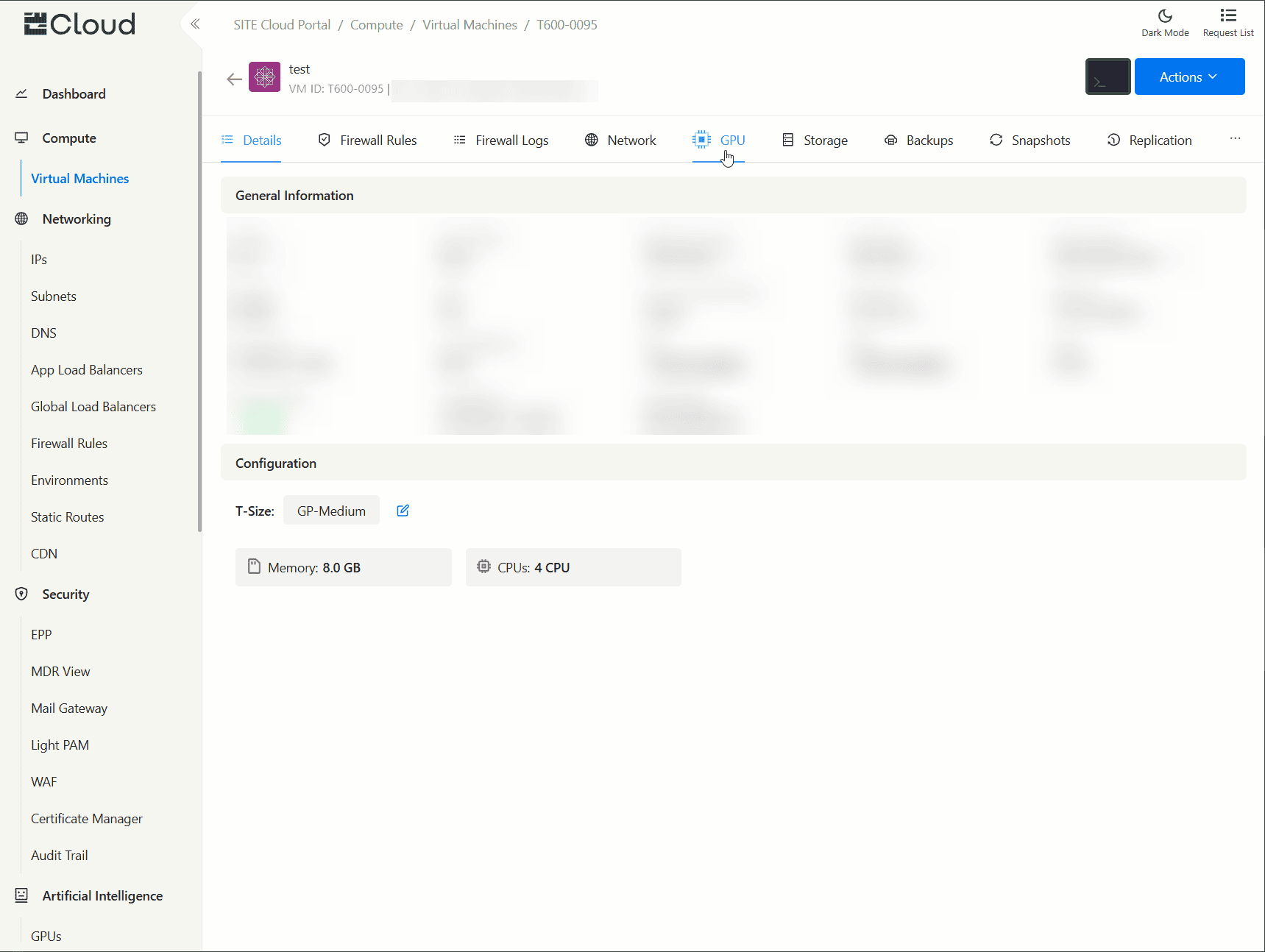Click Virtual Machines breadcrumb link
Viewport: 1265px width, 952px height.
[469, 25]
